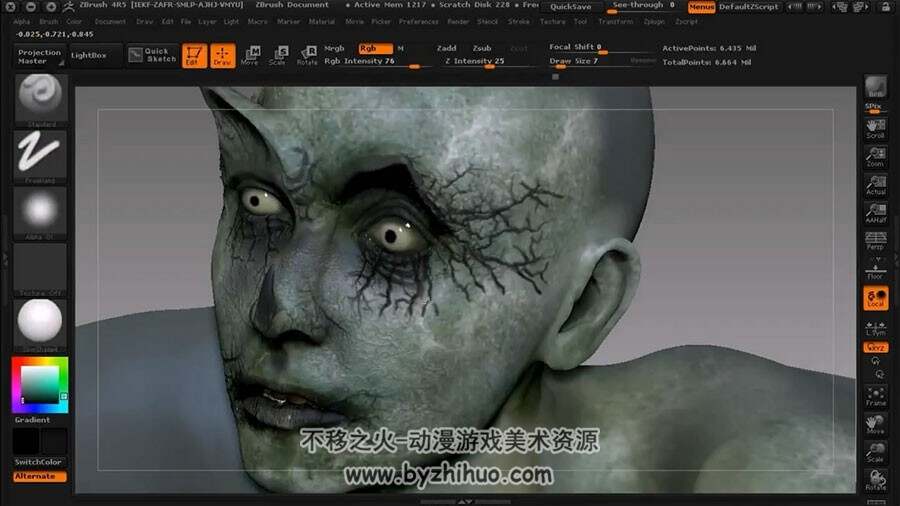The image size is (900, 506).
Task: Open the Material menu
Action: point(321,21)
